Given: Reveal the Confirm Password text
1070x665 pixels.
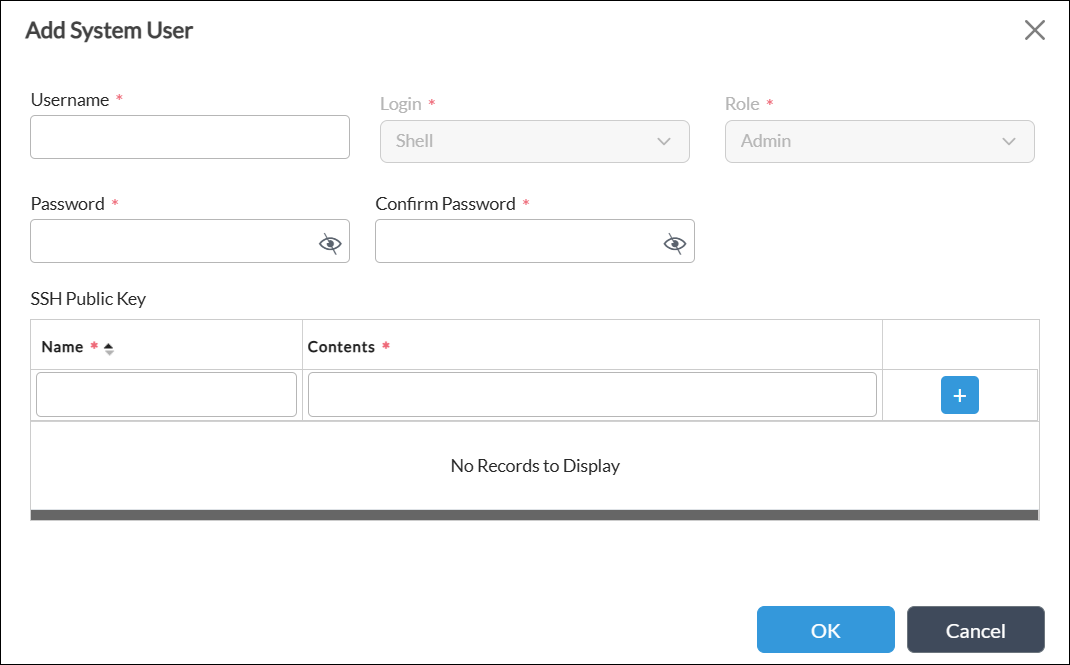Looking at the screenshot, I should [x=674, y=241].
